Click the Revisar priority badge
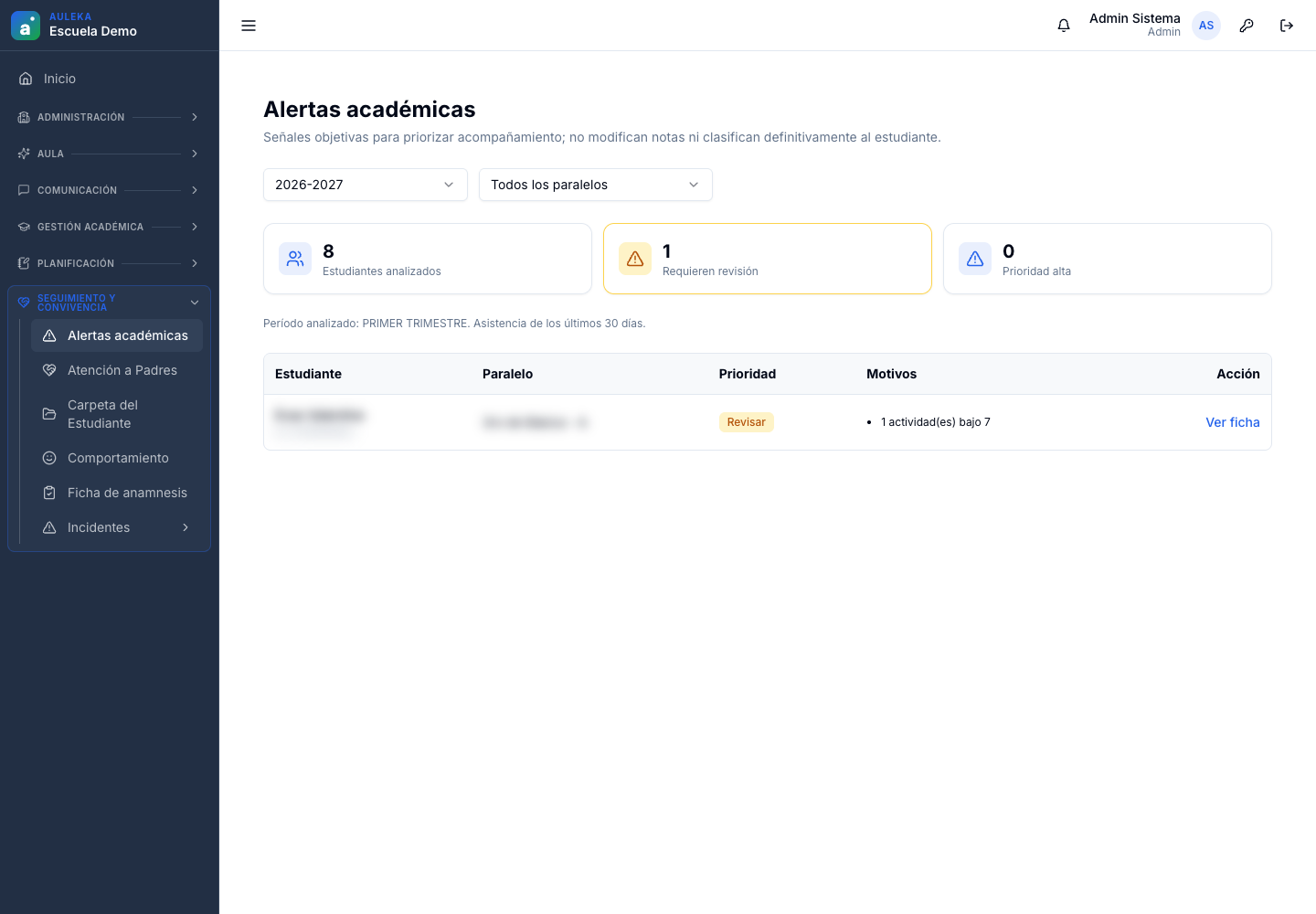Screen dimensions: 1316x914 pyautogui.click(x=747, y=422)
